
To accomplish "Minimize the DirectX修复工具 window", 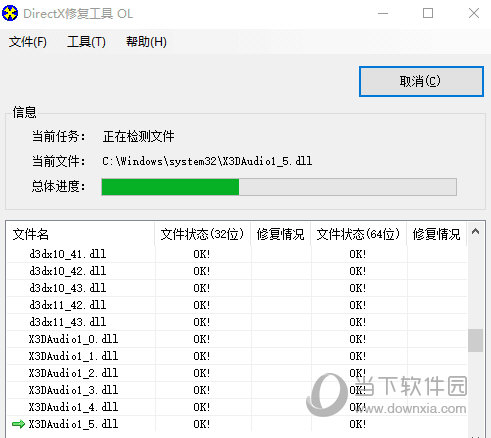I will click(383, 13).
